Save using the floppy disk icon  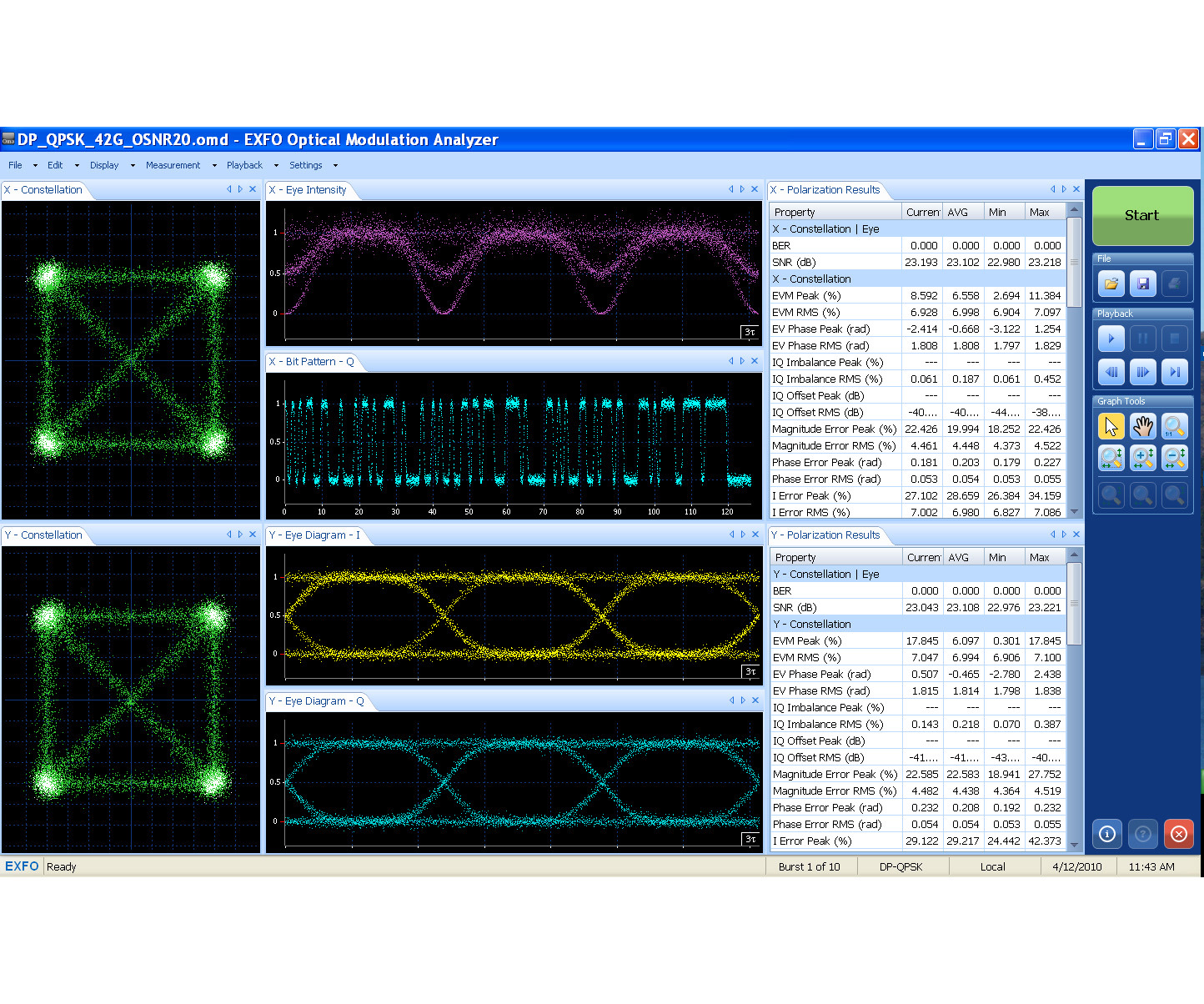pyautogui.click(x=1142, y=284)
